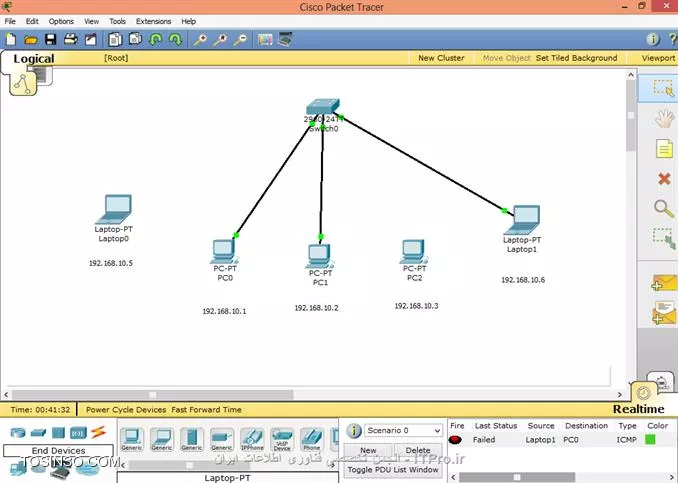The image size is (678, 483).
Task: Open the Help menu
Action: point(189,21)
